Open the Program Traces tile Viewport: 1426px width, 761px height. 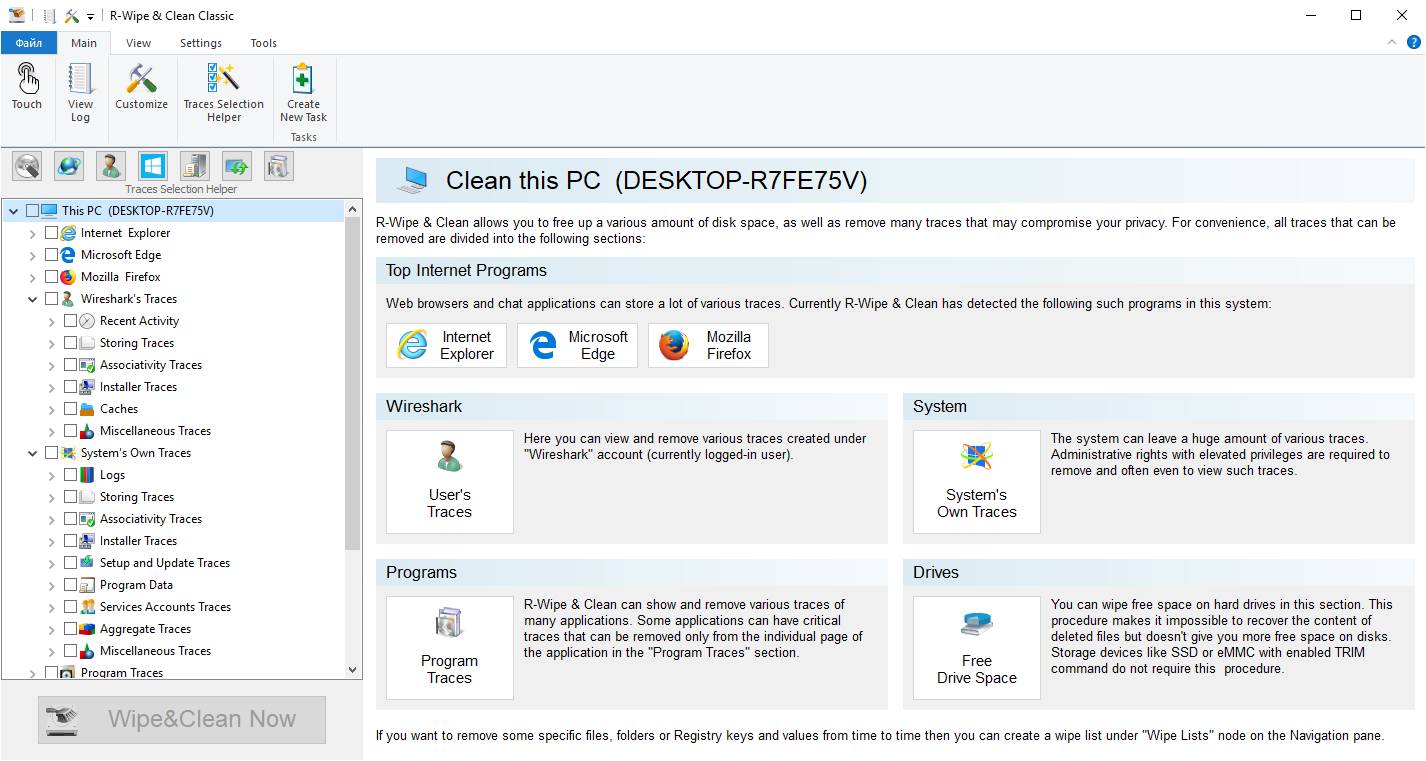click(x=450, y=648)
